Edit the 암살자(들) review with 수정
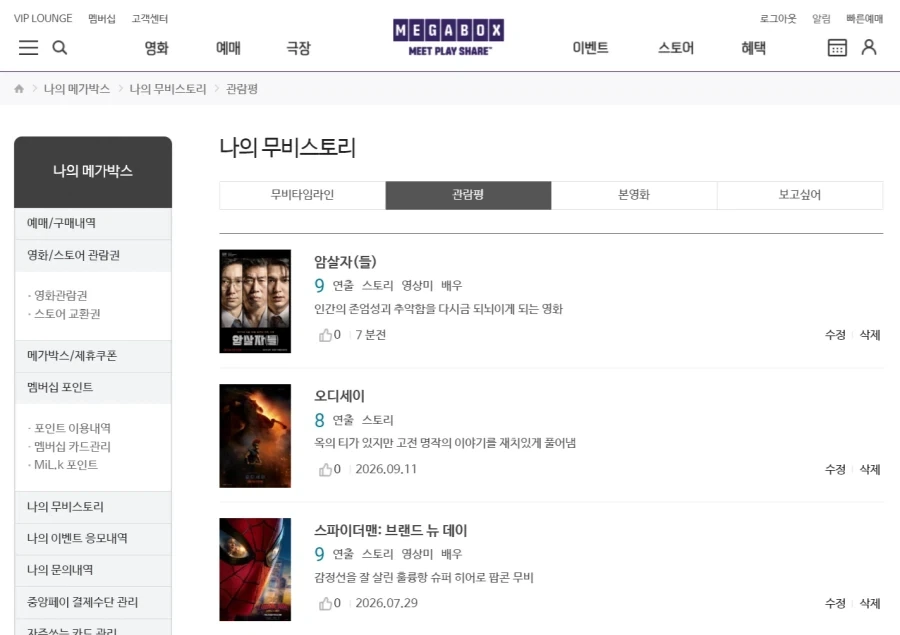900x635 pixels. [835, 335]
